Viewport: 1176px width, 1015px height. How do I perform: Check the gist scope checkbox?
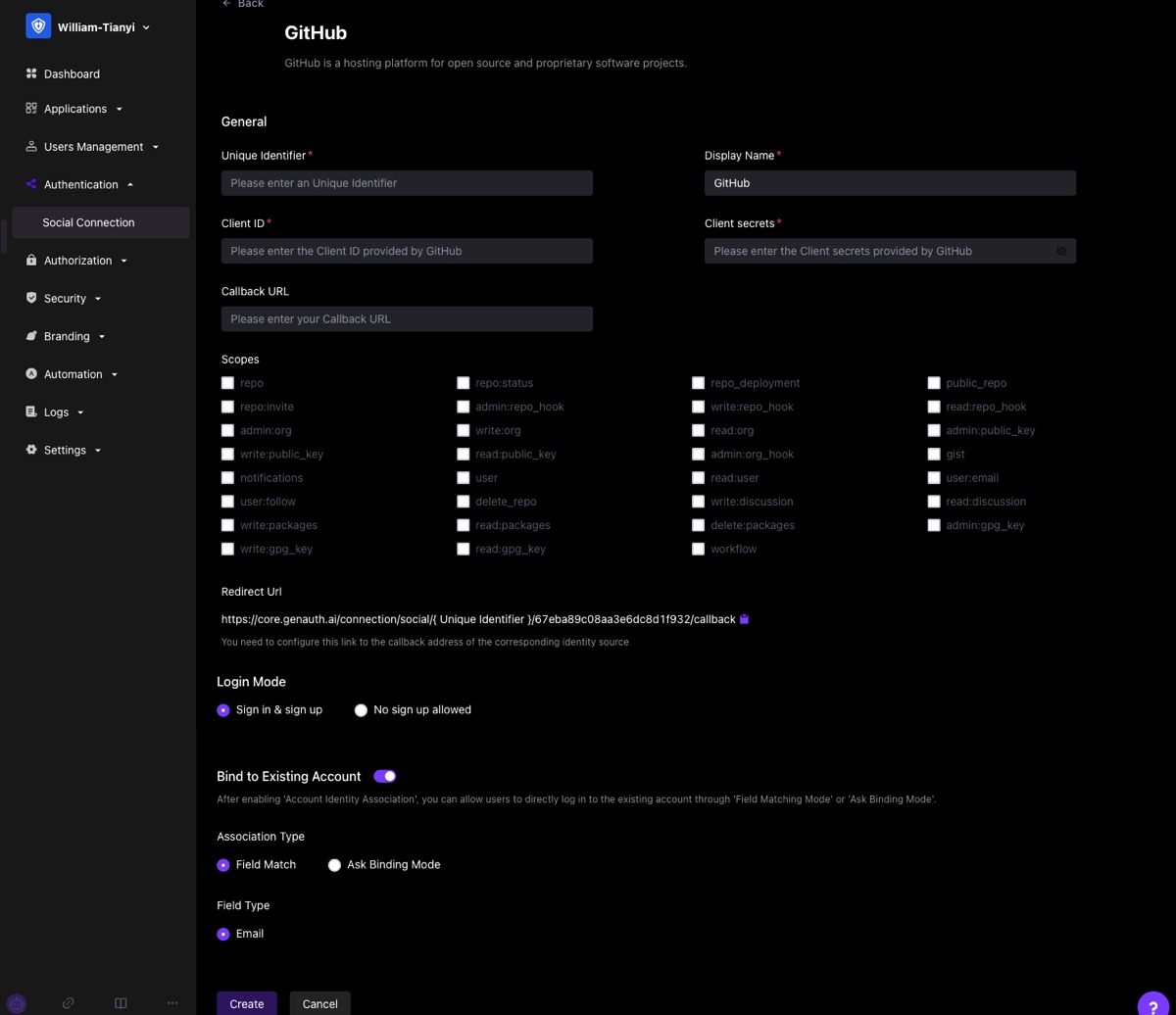click(934, 455)
